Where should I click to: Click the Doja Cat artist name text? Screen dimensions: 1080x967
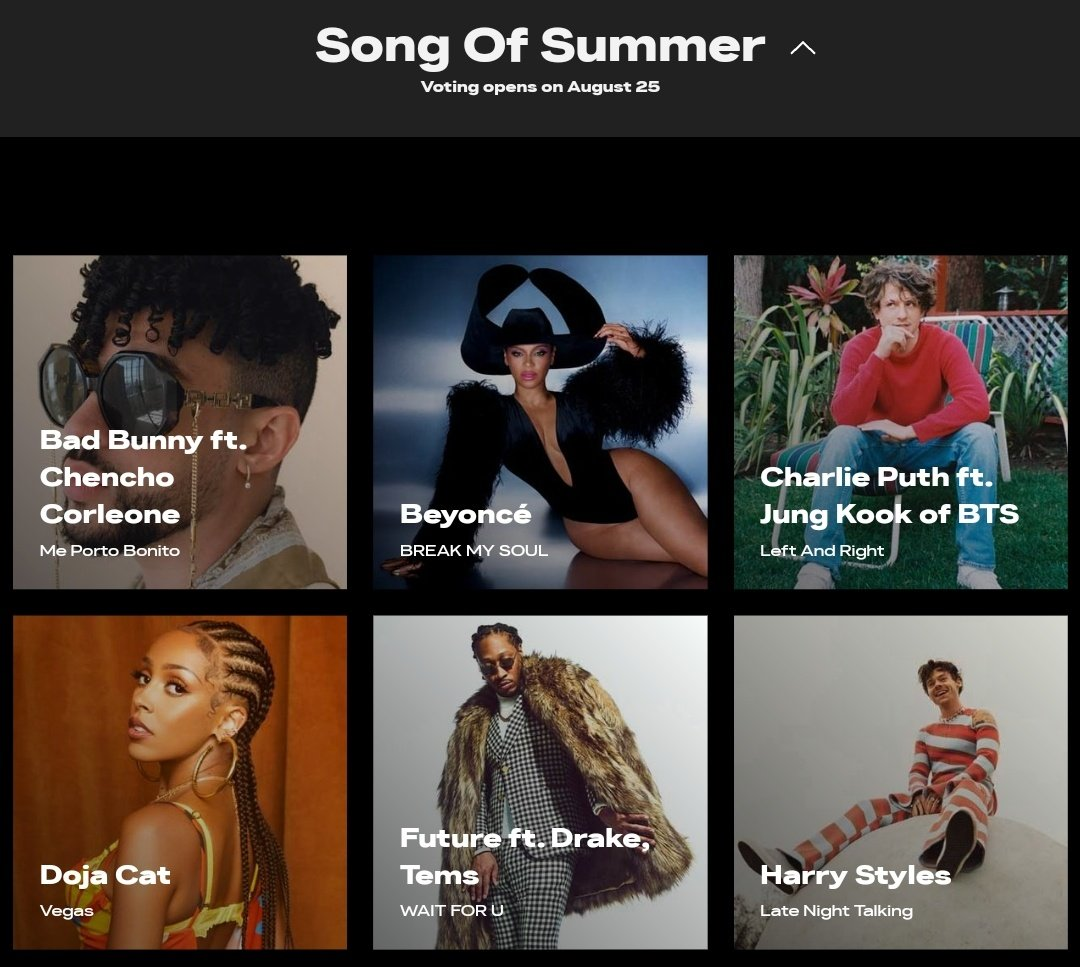tap(105, 875)
